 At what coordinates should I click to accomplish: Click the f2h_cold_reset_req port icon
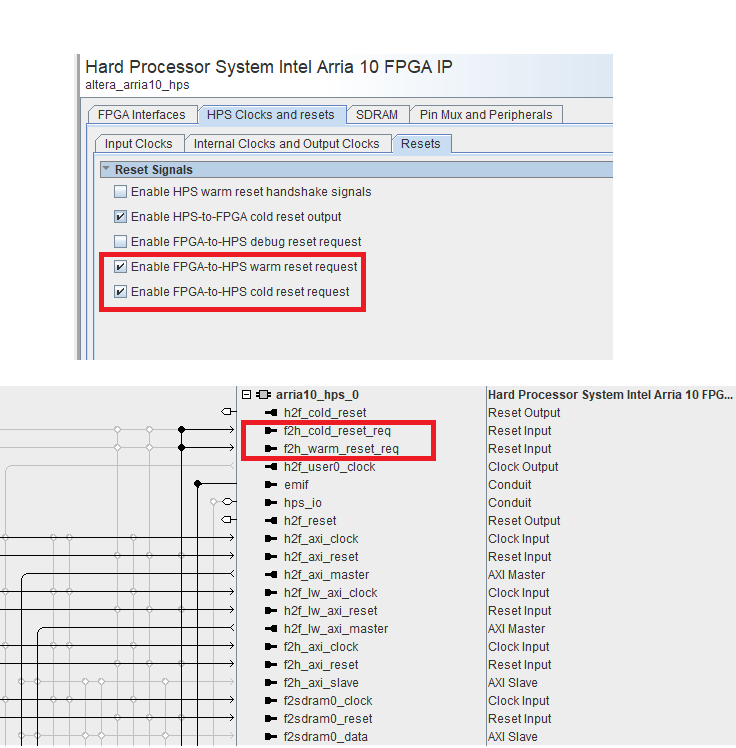coord(271,431)
